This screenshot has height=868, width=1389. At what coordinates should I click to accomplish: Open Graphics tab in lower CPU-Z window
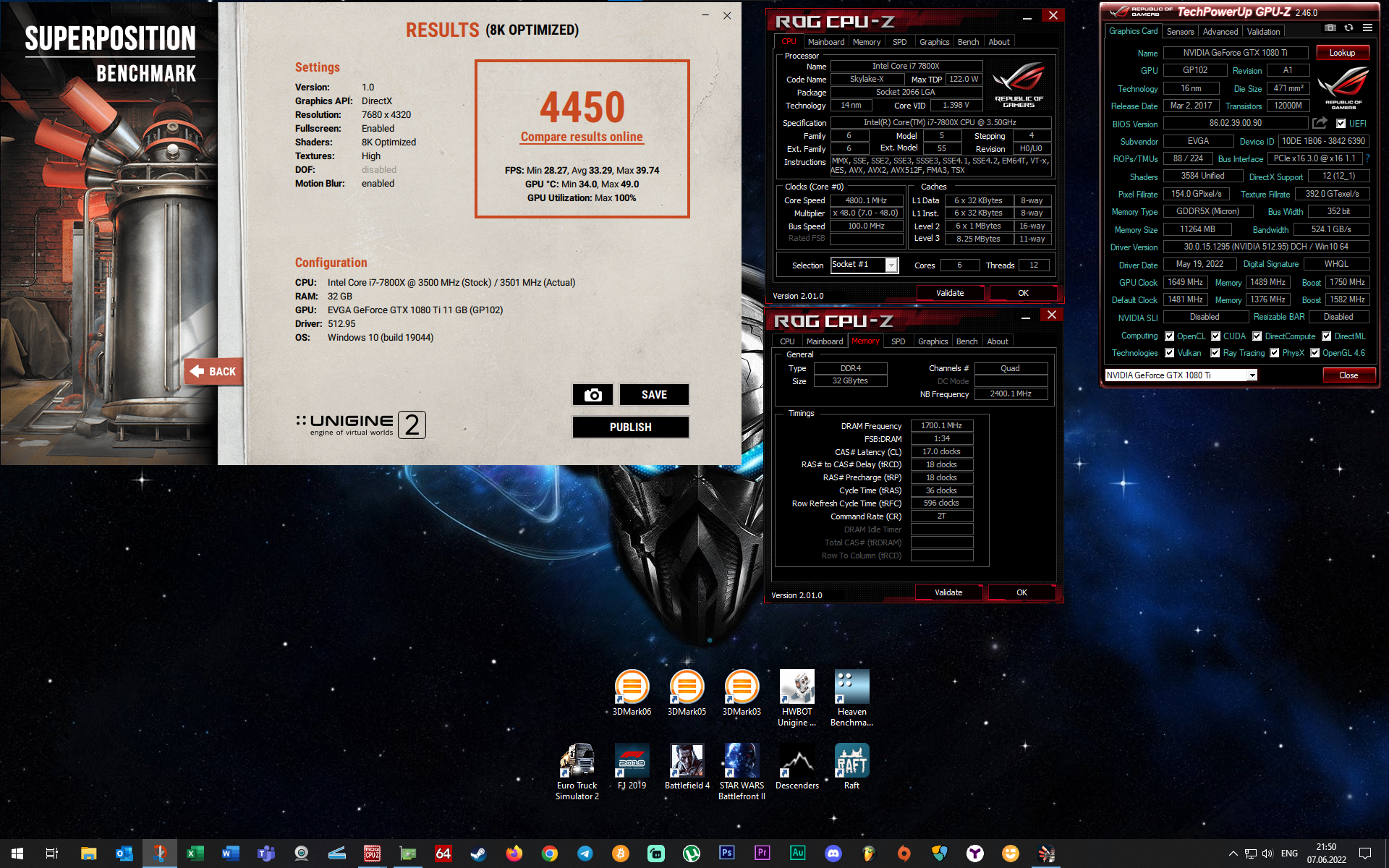click(x=933, y=341)
